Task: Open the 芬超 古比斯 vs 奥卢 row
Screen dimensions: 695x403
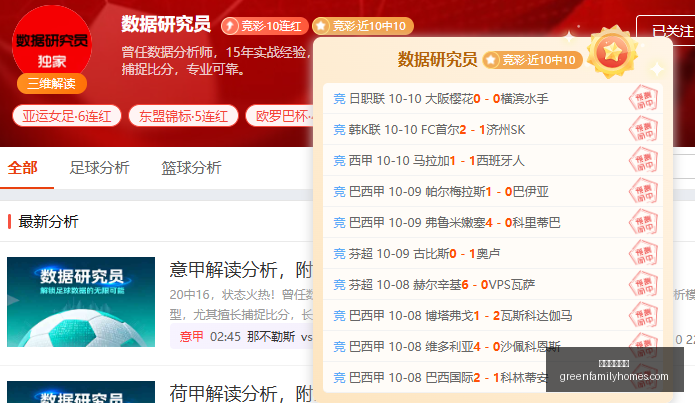Action: point(493,254)
